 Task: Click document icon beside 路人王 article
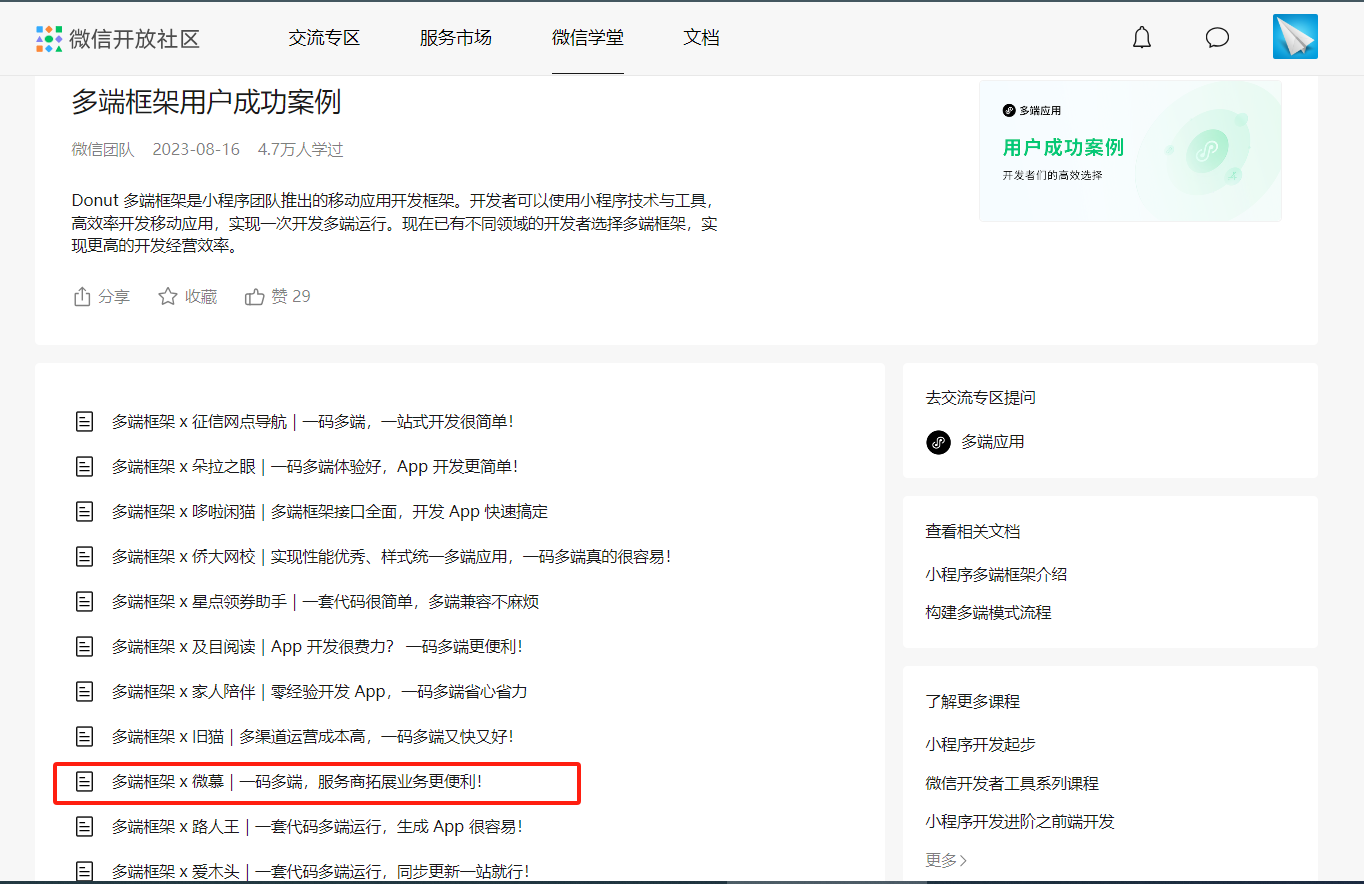pos(85,827)
